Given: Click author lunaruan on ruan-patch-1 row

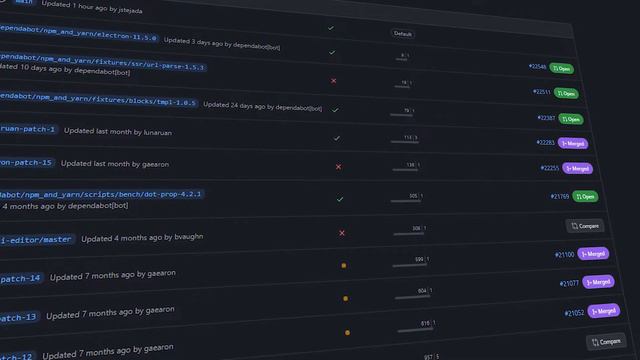Looking at the screenshot, I should coord(158,133).
